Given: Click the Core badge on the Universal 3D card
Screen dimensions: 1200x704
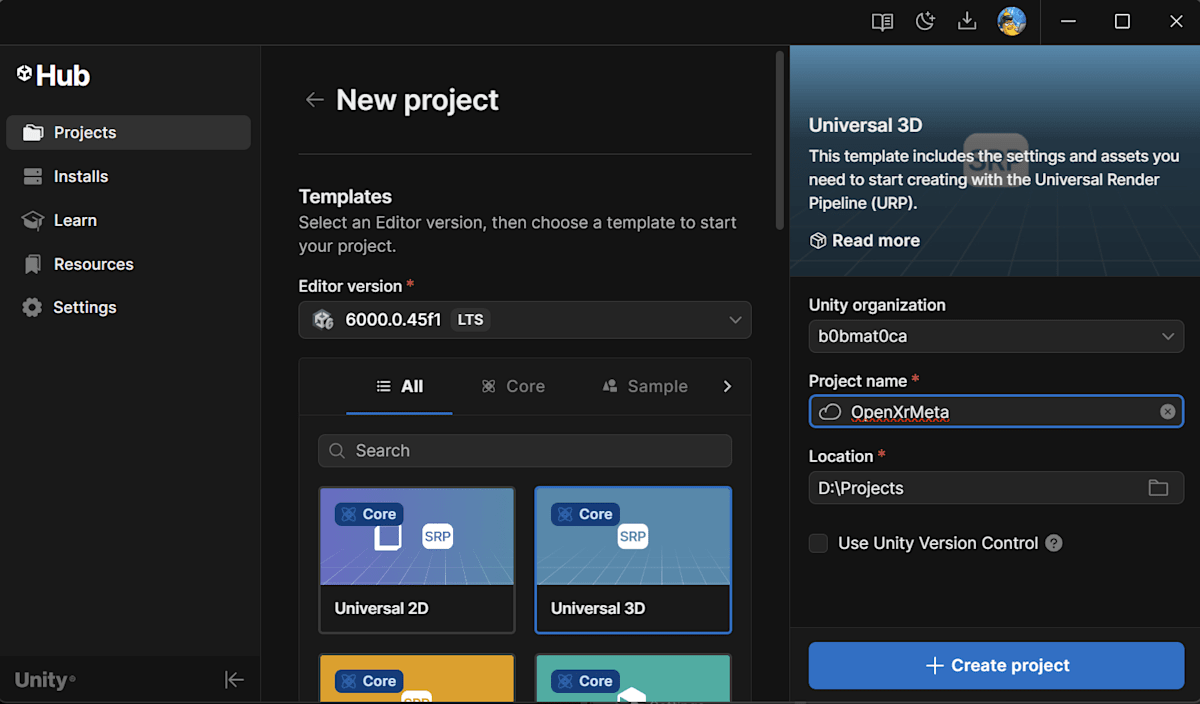Looking at the screenshot, I should 585,514.
